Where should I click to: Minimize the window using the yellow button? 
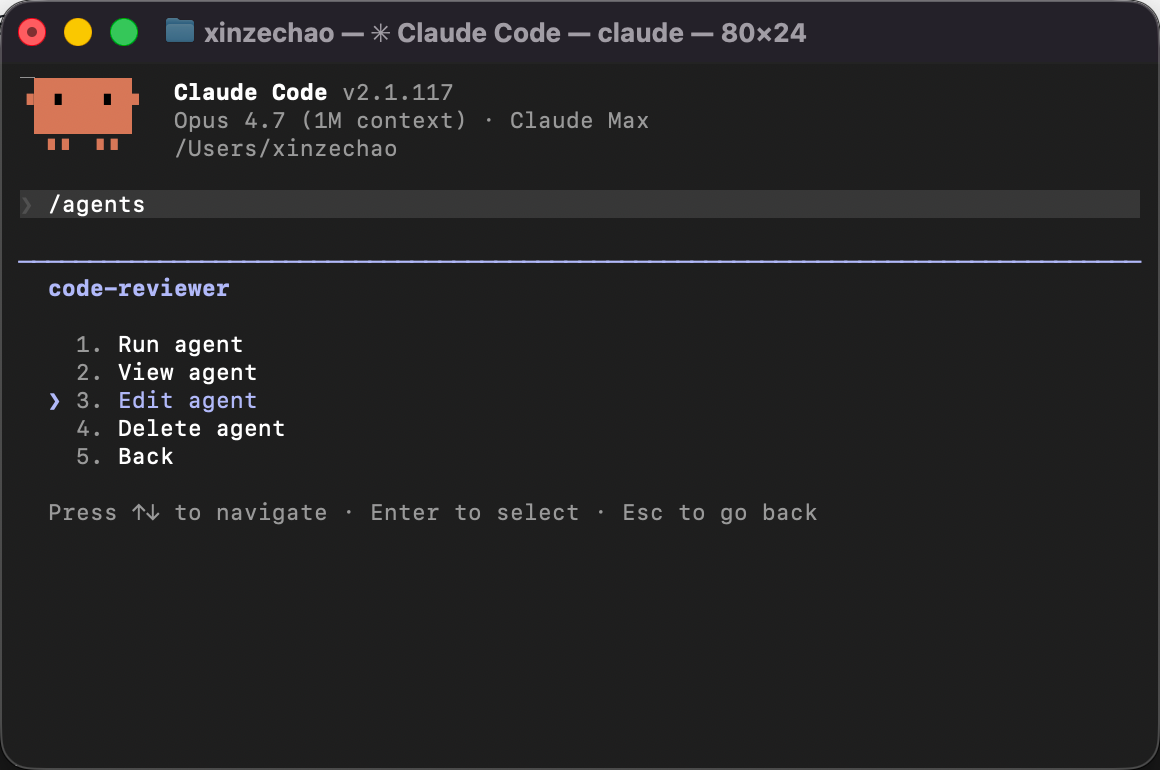(78, 33)
